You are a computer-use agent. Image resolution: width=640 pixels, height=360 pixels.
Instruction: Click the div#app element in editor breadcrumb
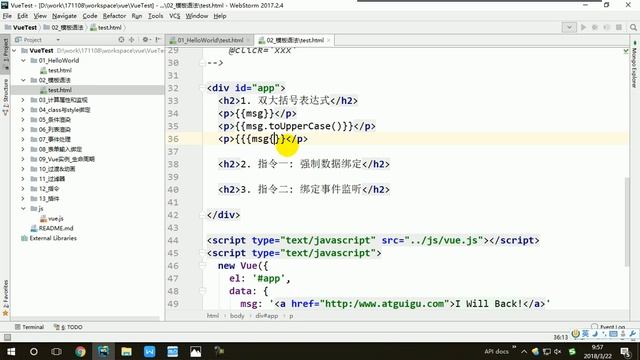point(267,316)
